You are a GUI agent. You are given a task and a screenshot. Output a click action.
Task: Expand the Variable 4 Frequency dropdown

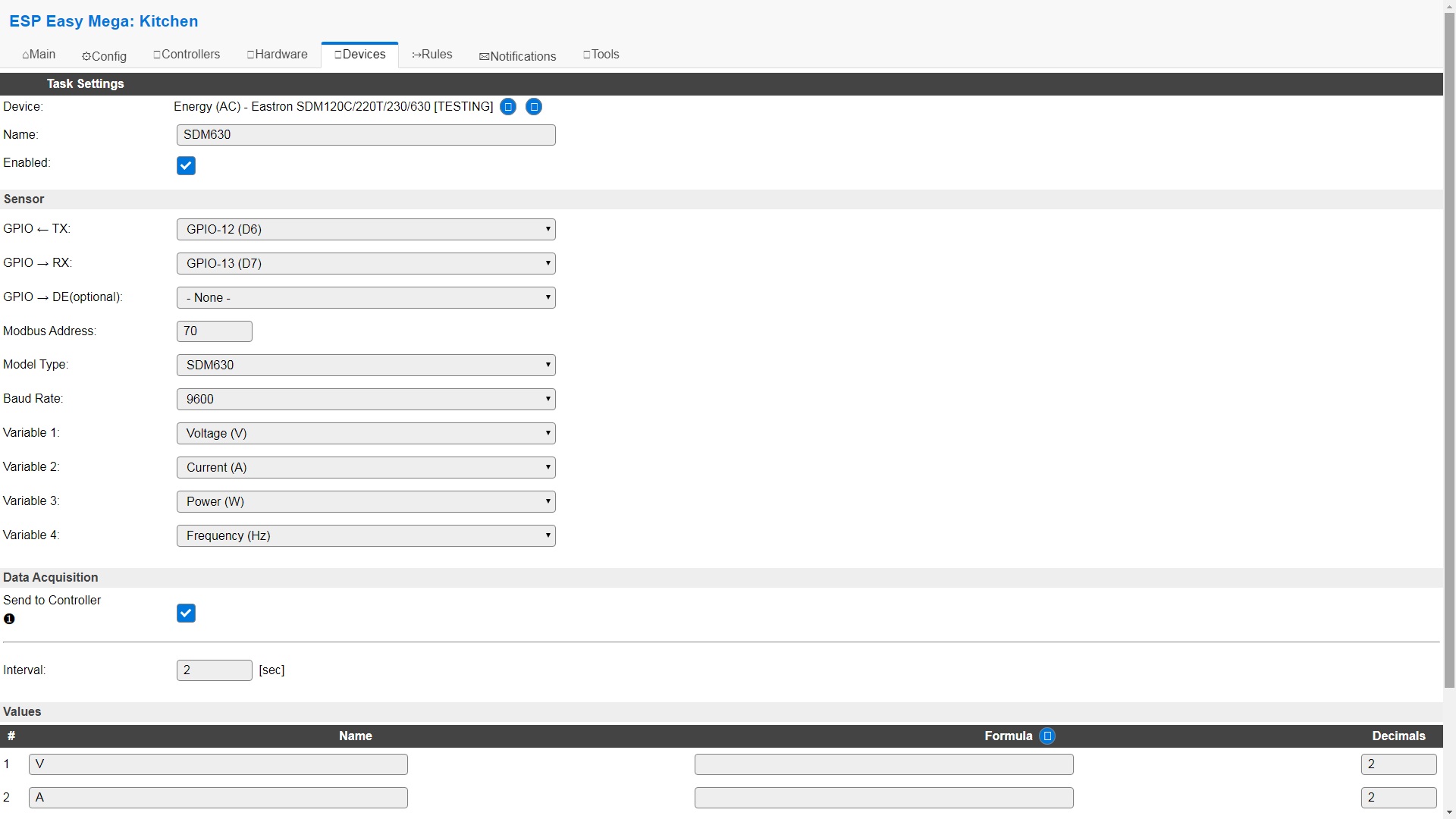tap(366, 535)
